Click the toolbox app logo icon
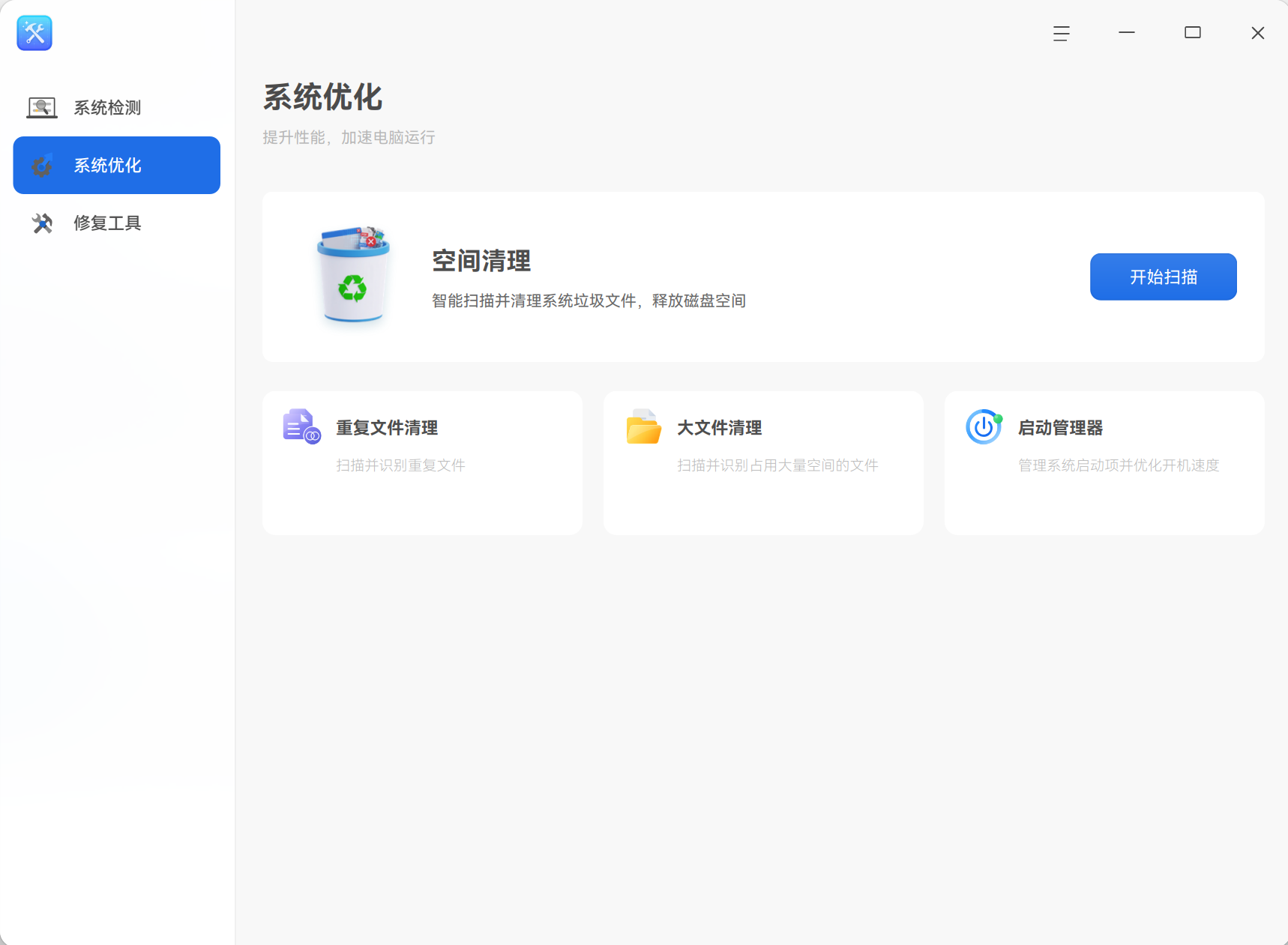The height and width of the screenshot is (945, 1288). [34, 33]
